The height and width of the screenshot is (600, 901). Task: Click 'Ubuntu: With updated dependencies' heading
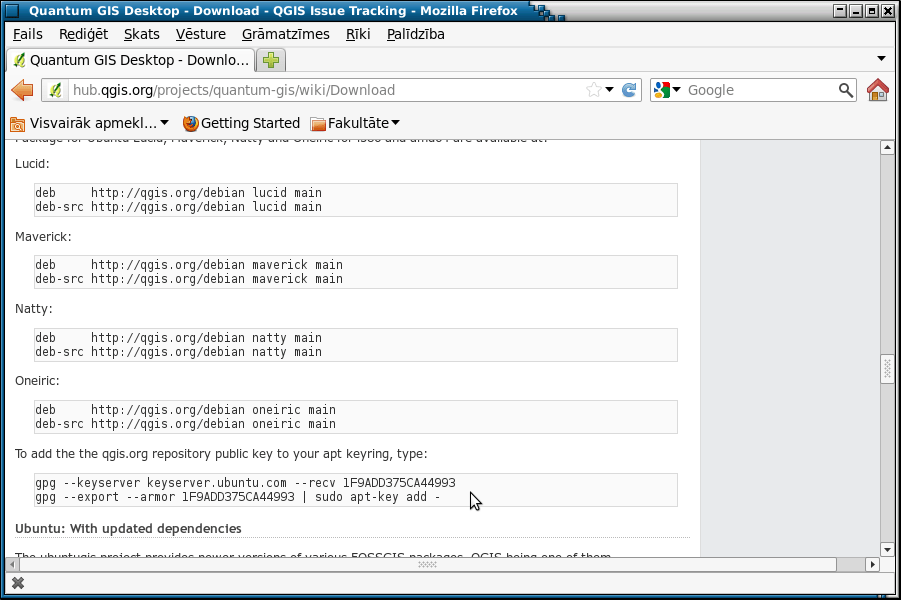(128, 528)
